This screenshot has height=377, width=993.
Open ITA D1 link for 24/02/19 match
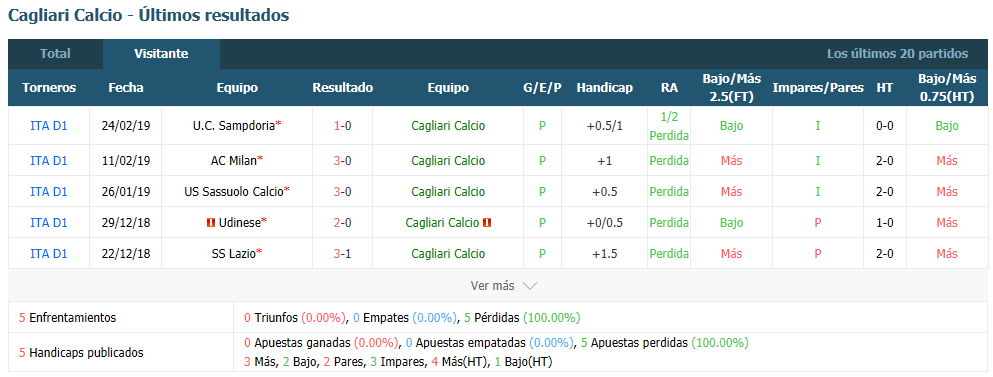pyautogui.click(x=49, y=125)
